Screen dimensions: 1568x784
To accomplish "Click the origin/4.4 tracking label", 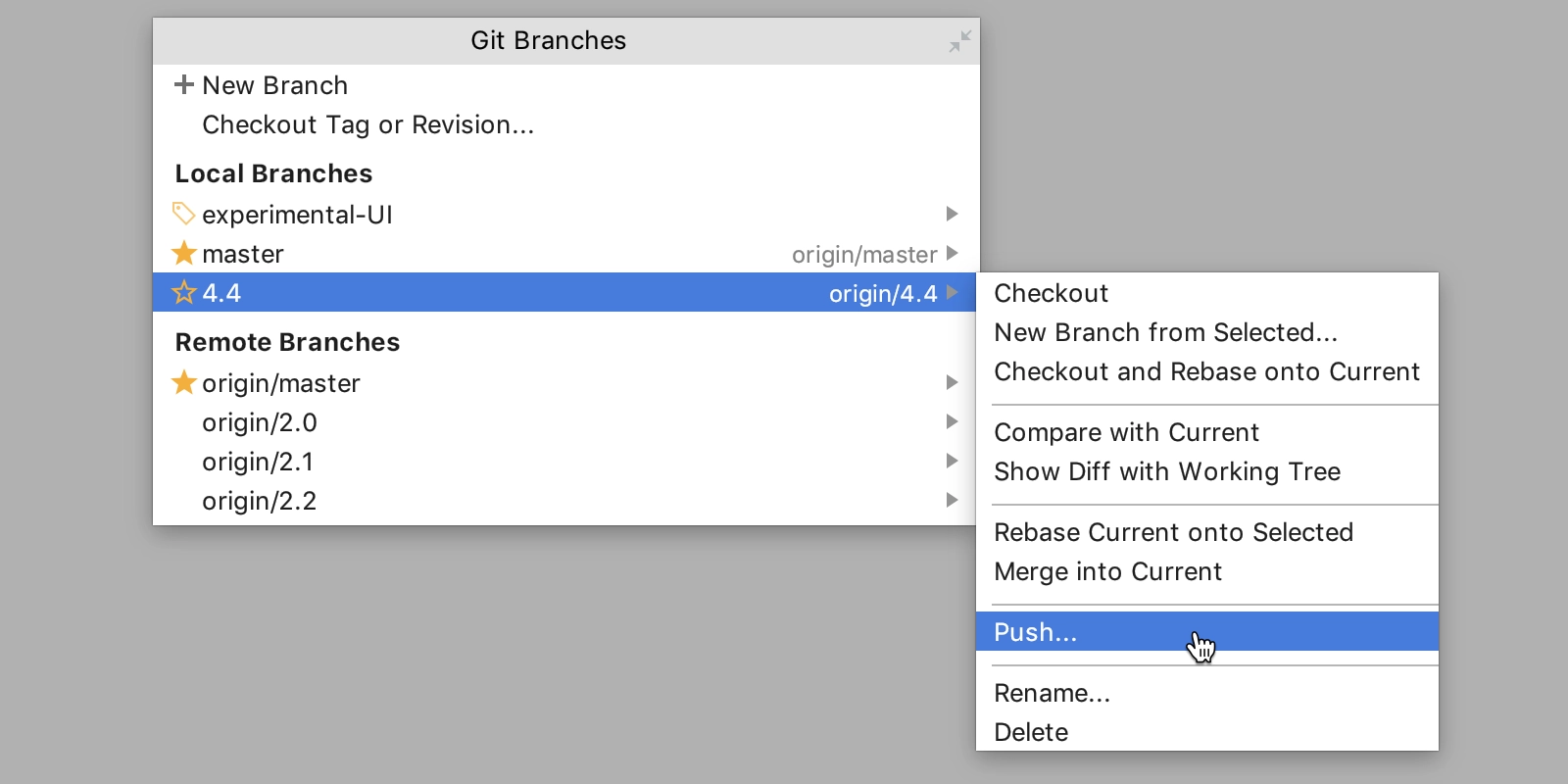I will click(883, 294).
